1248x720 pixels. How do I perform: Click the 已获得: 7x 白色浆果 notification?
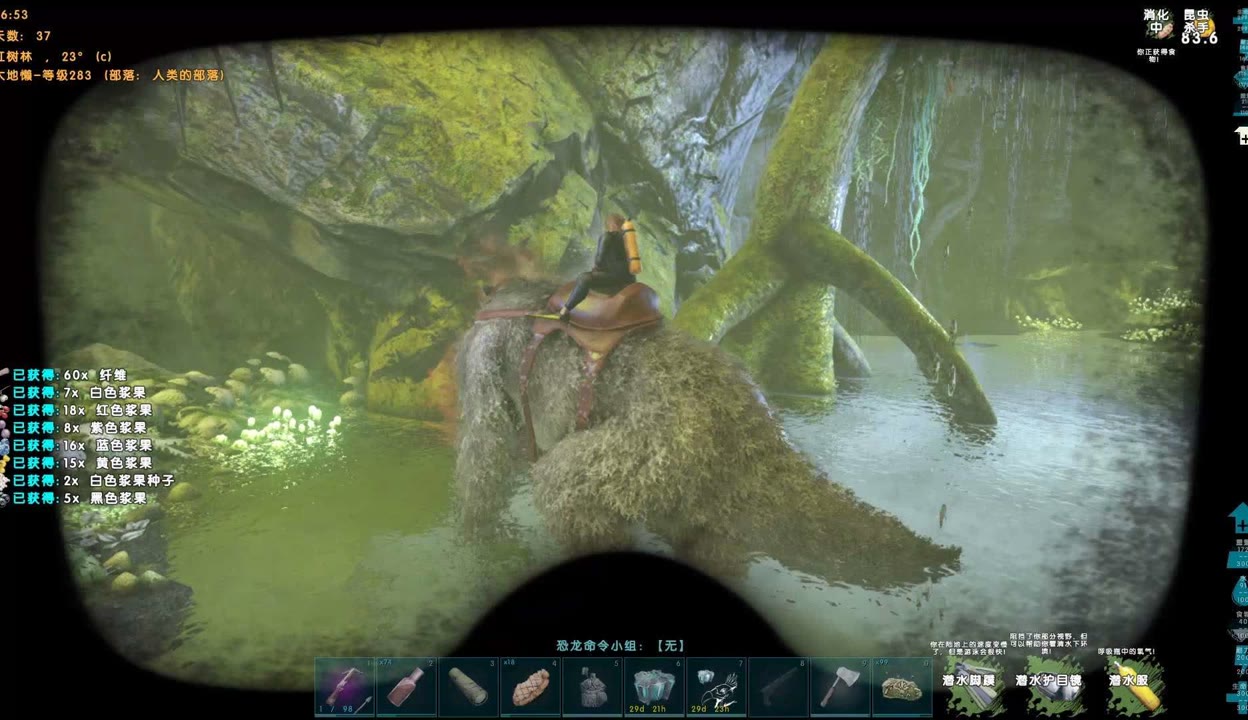tap(80, 393)
